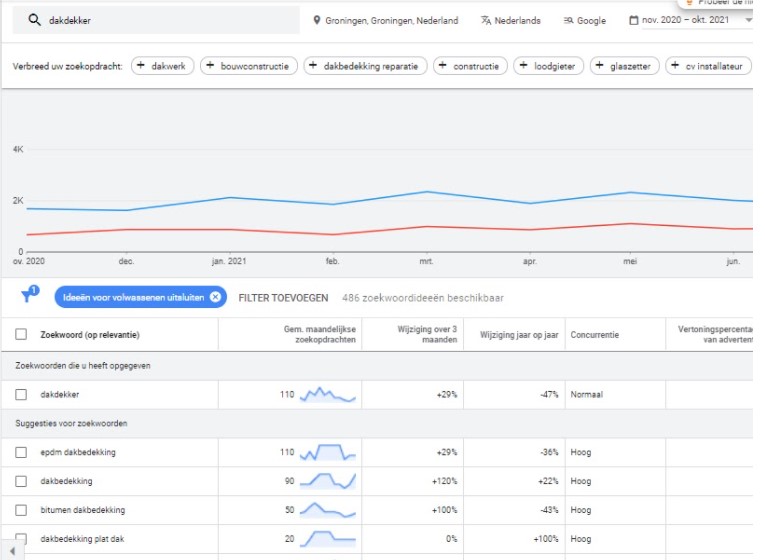Open the filter funnel icon
The width and height of the screenshot is (765, 560).
click(28, 295)
